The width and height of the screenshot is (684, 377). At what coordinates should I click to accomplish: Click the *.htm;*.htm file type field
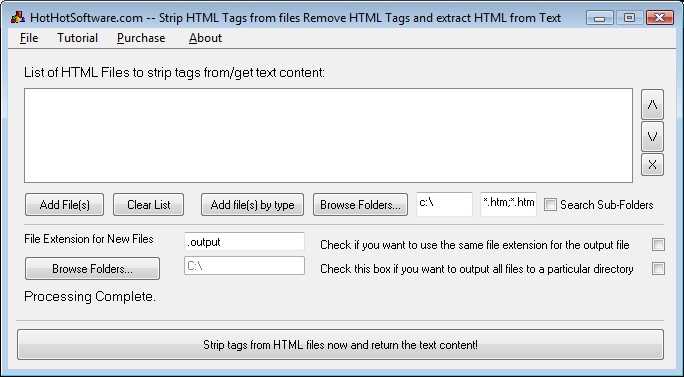(508, 204)
